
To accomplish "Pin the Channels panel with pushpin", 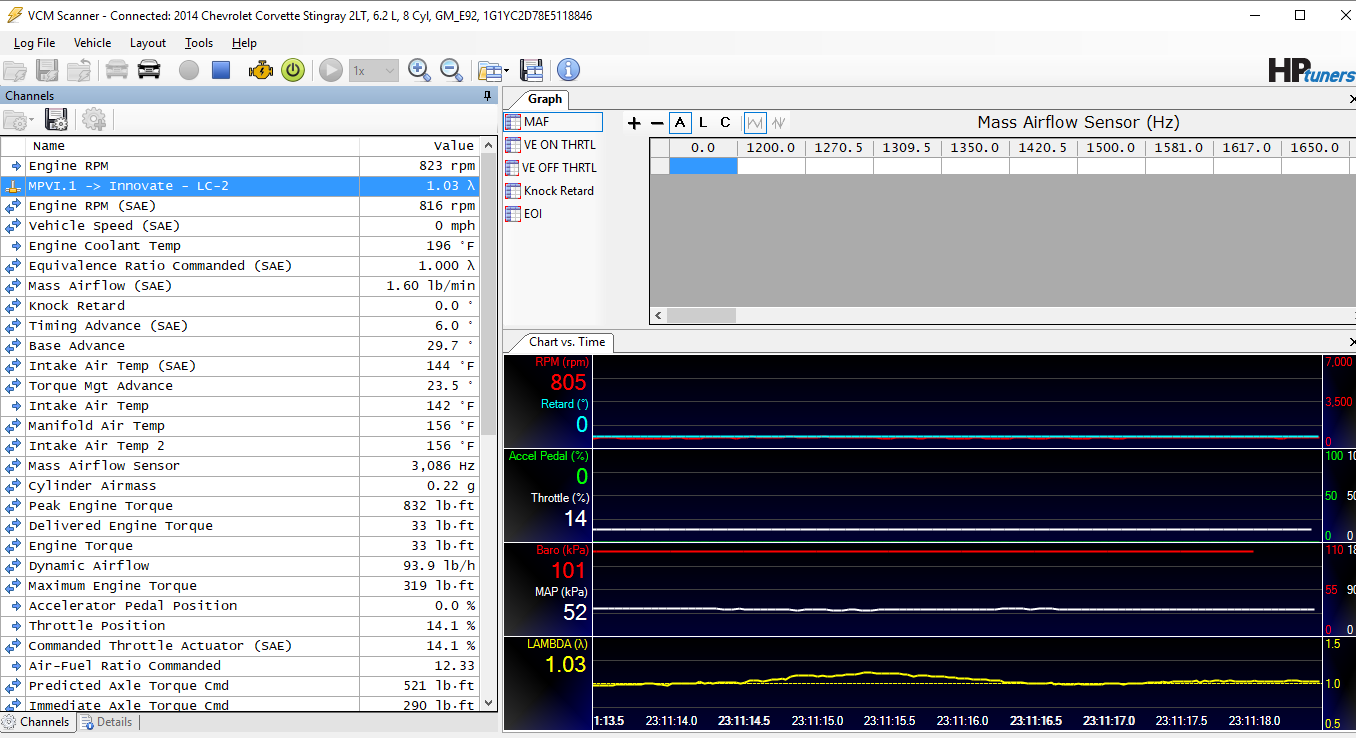I will [488, 96].
